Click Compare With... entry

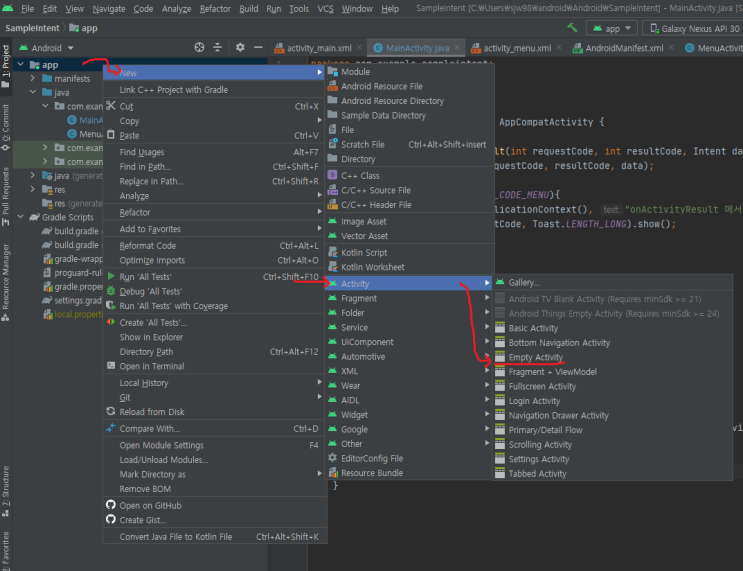click(215, 428)
